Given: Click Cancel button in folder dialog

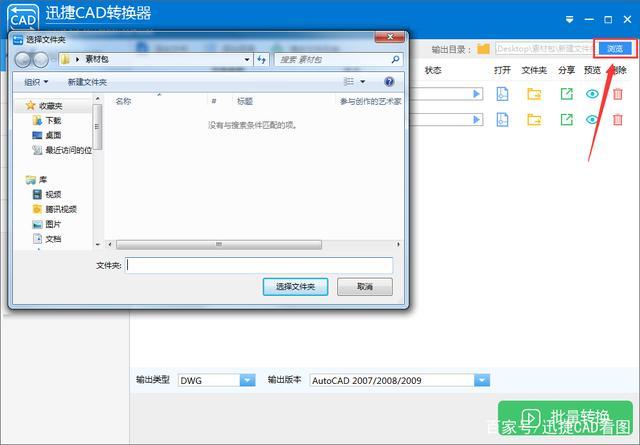Looking at the screenshot, I should pyautogui.click(x=365, y=287).
